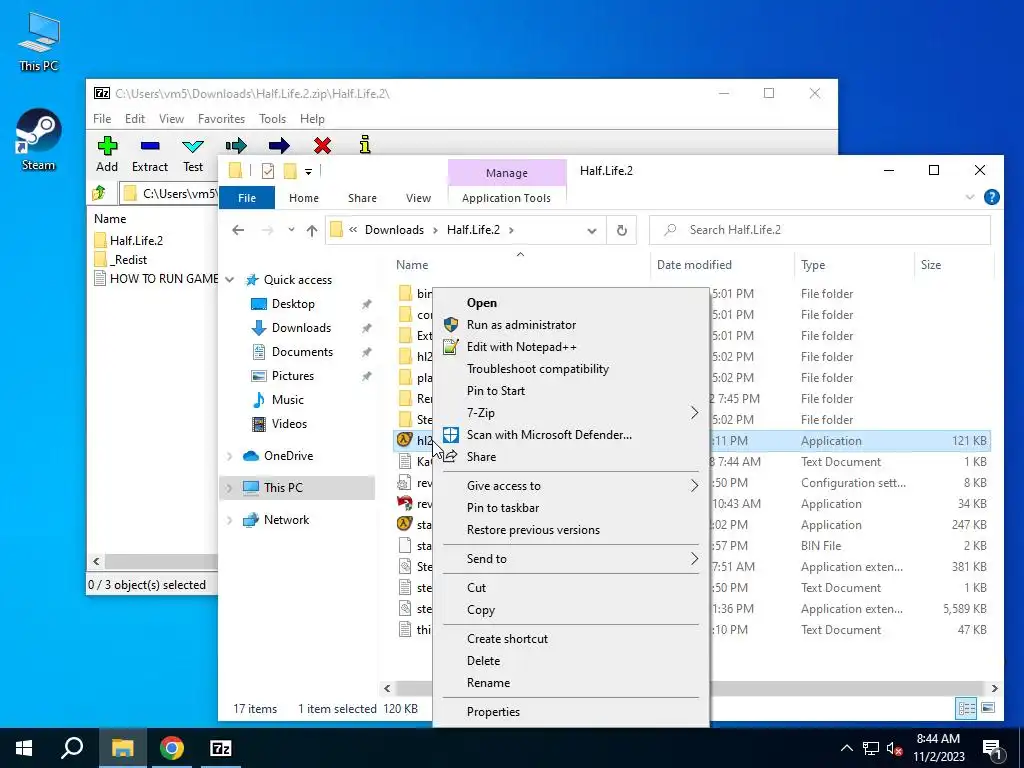This screenshot has width=1024, height=768.
Task: Expand the Give access to submenu
Action: tap(571, 486)
